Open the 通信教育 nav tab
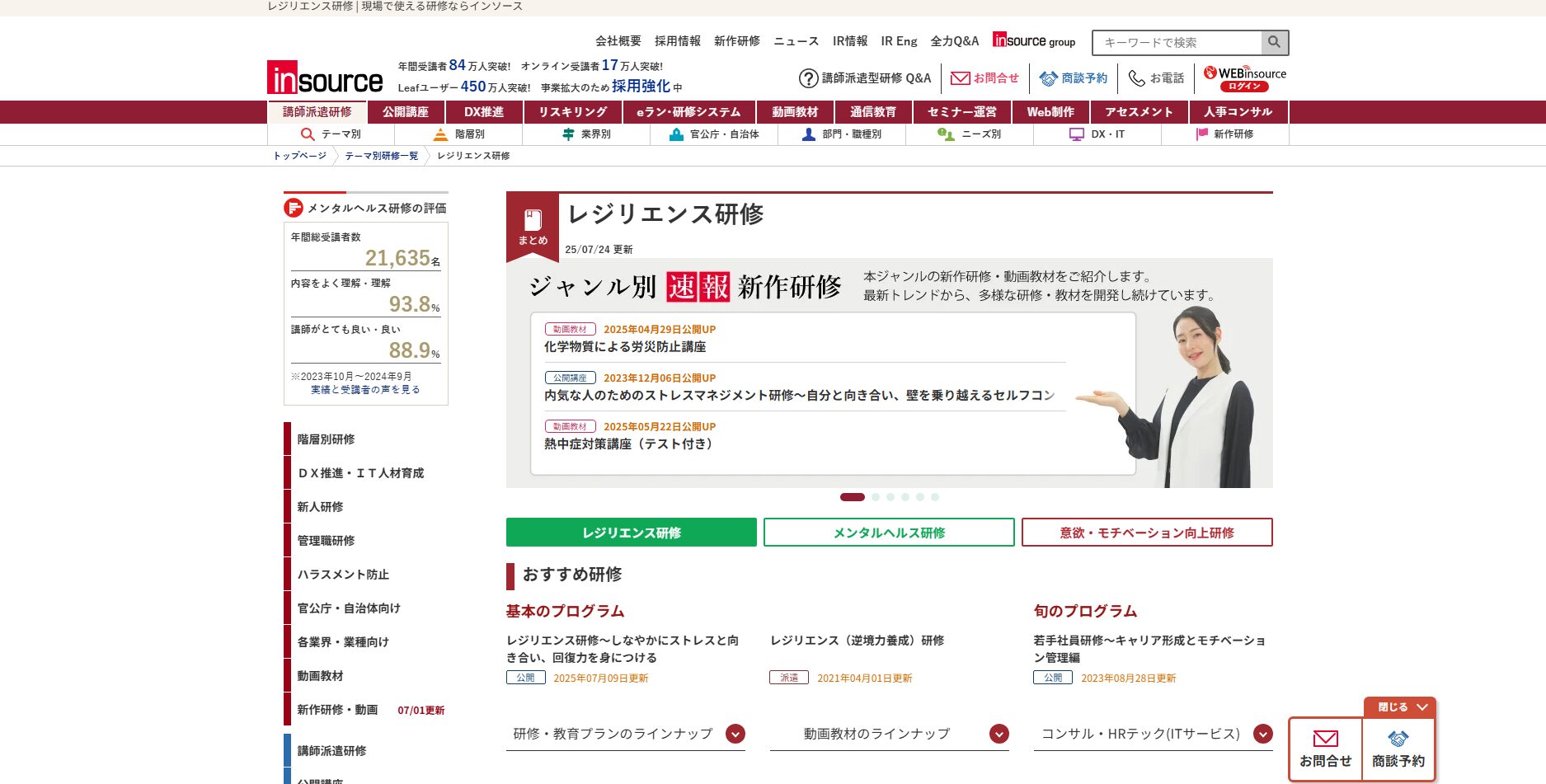Screen dimensions: 1546x784 tap(873, 112)
